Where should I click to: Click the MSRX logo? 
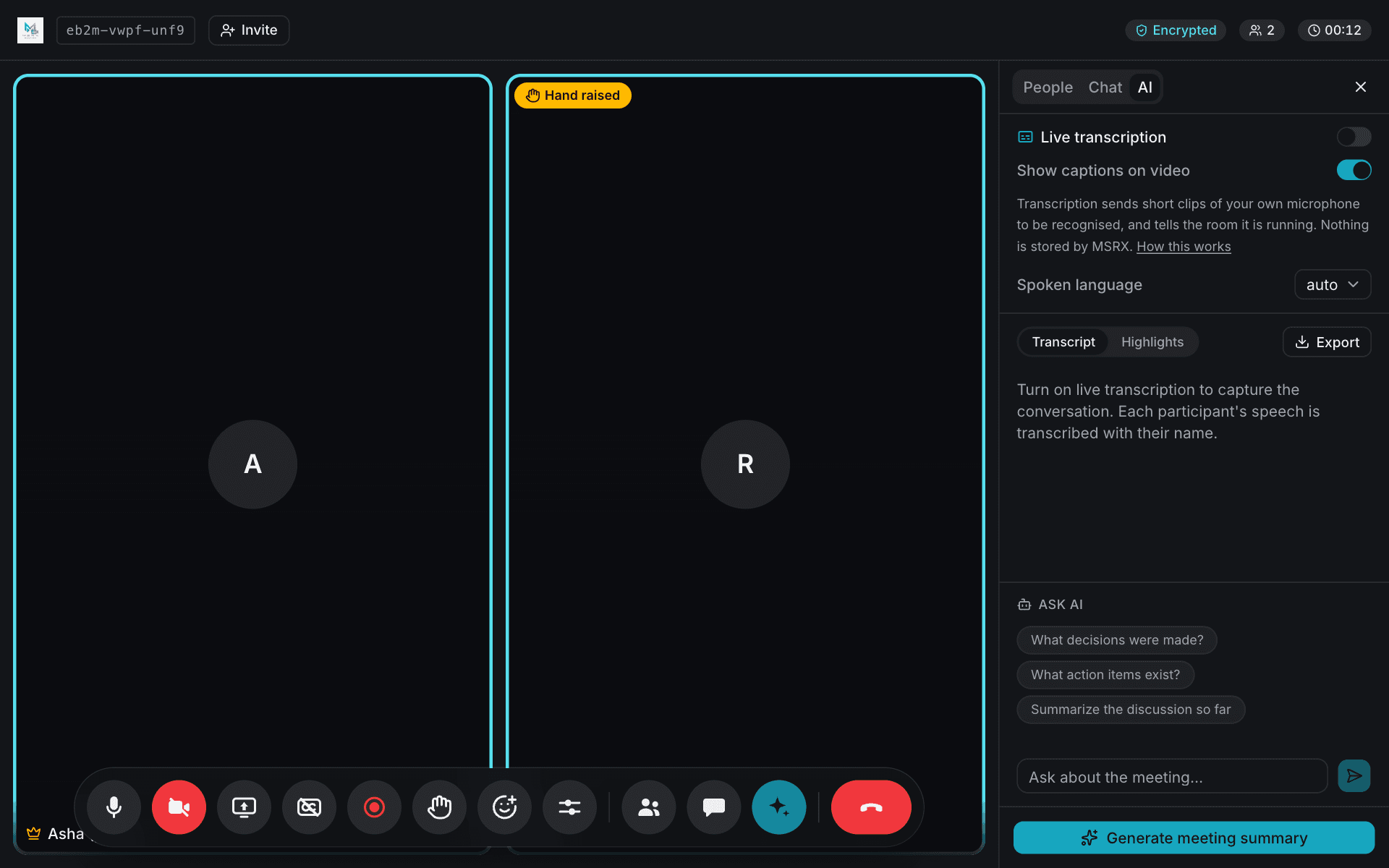30,30
